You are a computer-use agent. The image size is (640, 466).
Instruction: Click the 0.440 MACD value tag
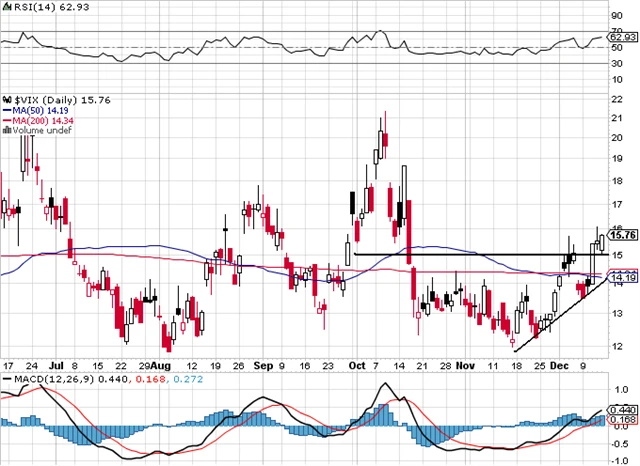point(623,410)
